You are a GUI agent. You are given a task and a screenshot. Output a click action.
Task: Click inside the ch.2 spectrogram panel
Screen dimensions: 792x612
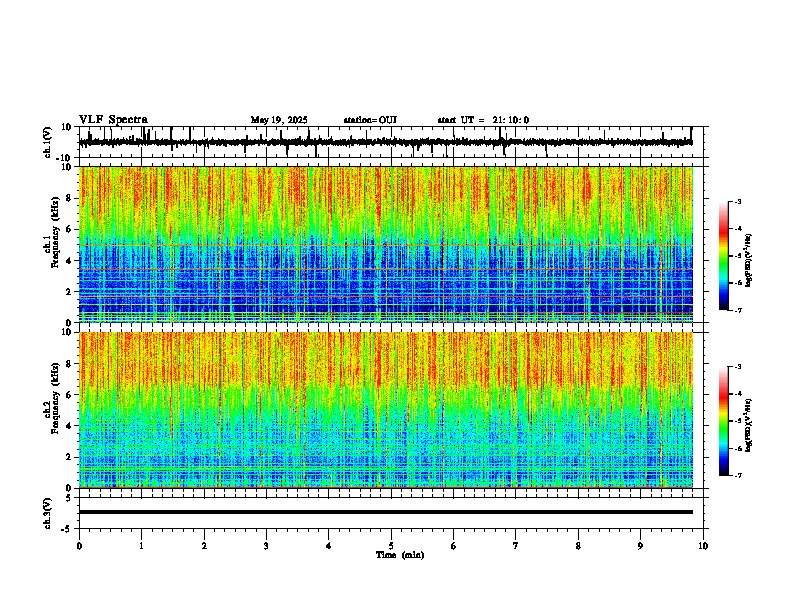386,410
